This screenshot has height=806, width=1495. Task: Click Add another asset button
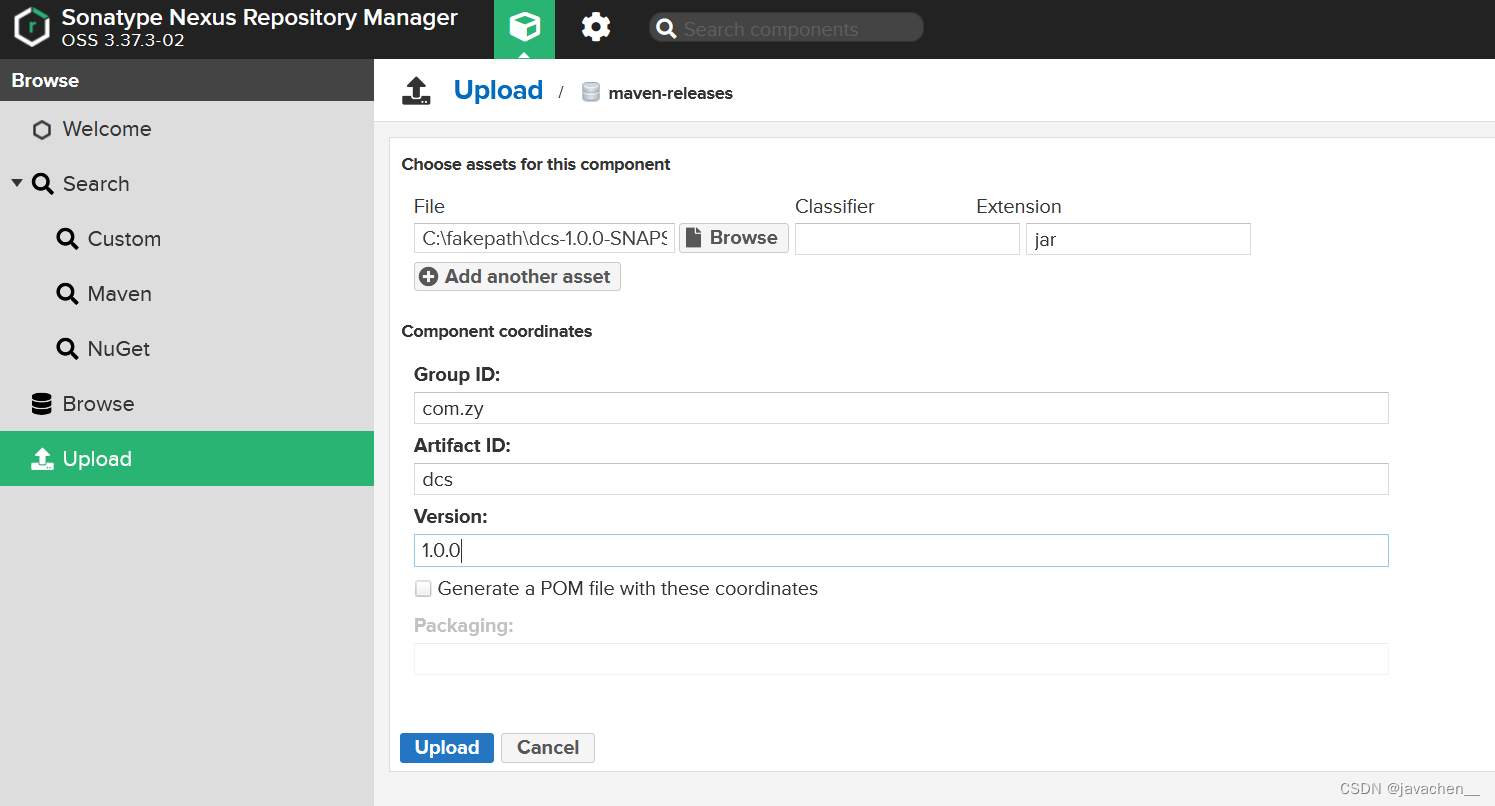517,277
